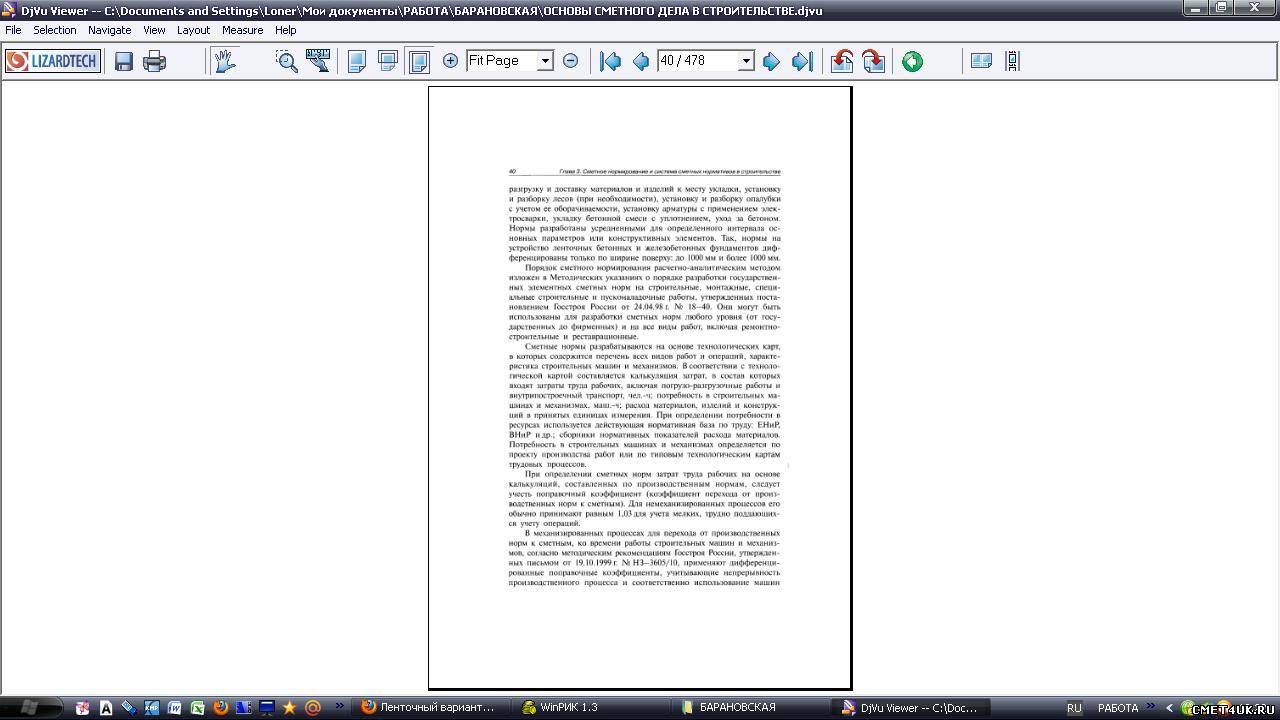
Task: Zoom out with the minus button
Action: 571,61
